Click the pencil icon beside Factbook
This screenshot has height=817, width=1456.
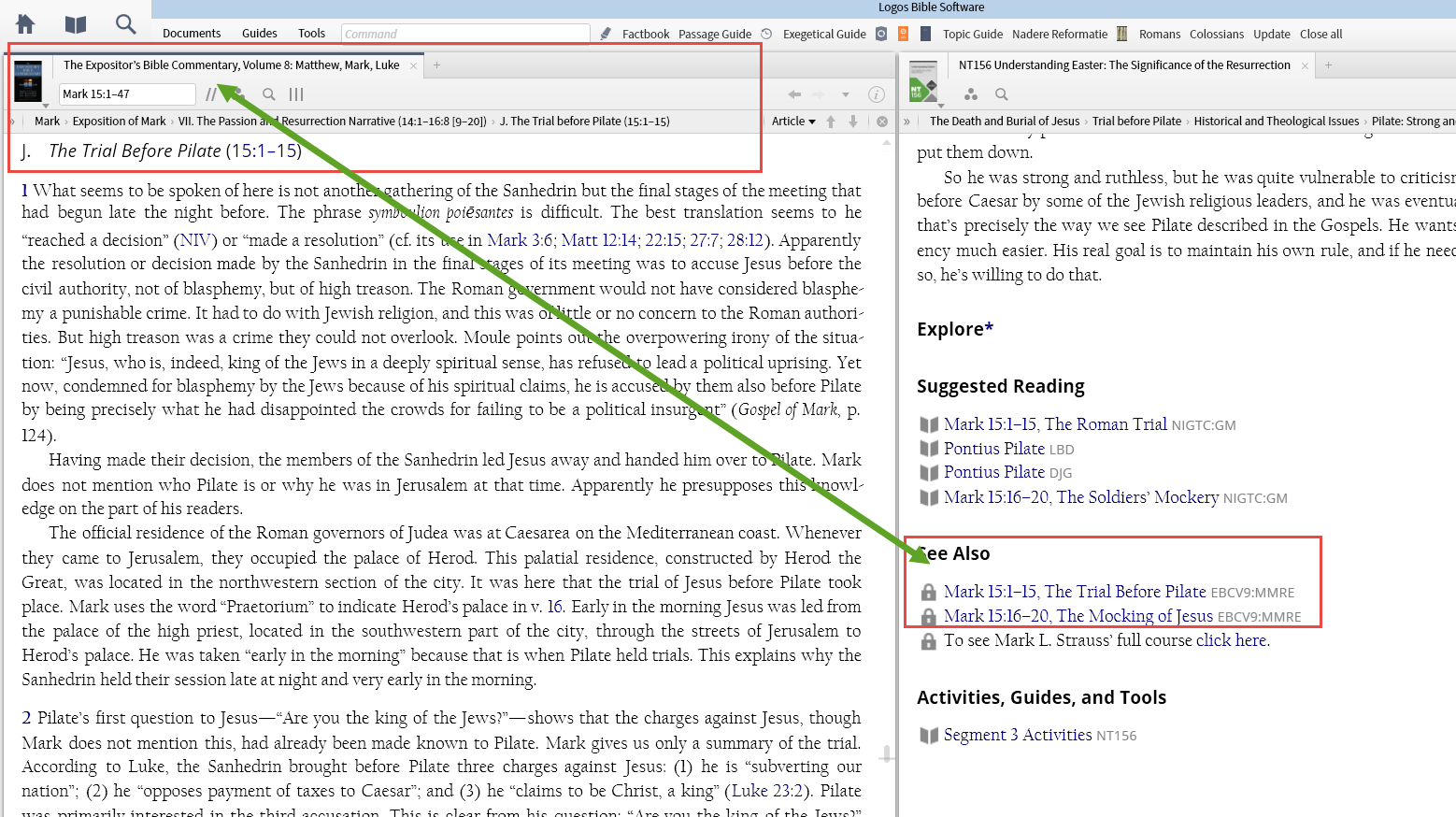tap(606, 34)
